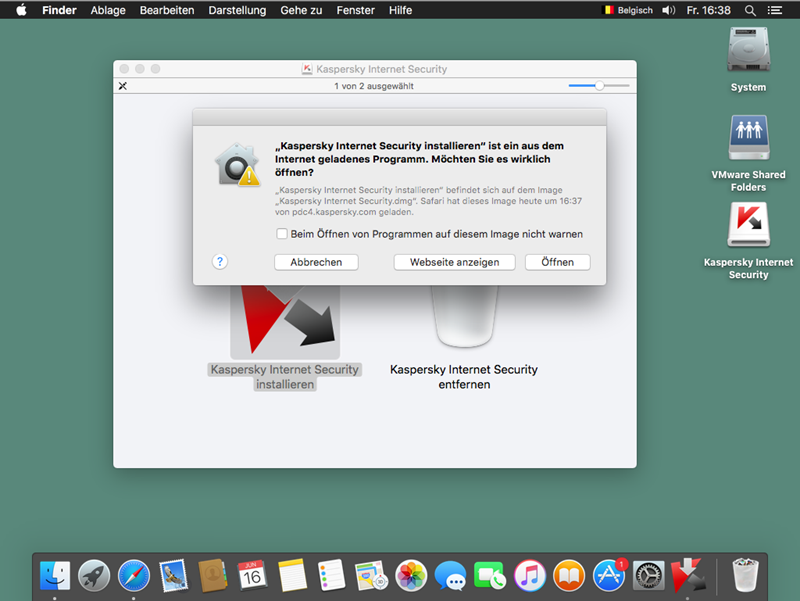Viewport: 800px width, 601px height.
Task: Open the Darstellung menu
Action: click(237, 10)
